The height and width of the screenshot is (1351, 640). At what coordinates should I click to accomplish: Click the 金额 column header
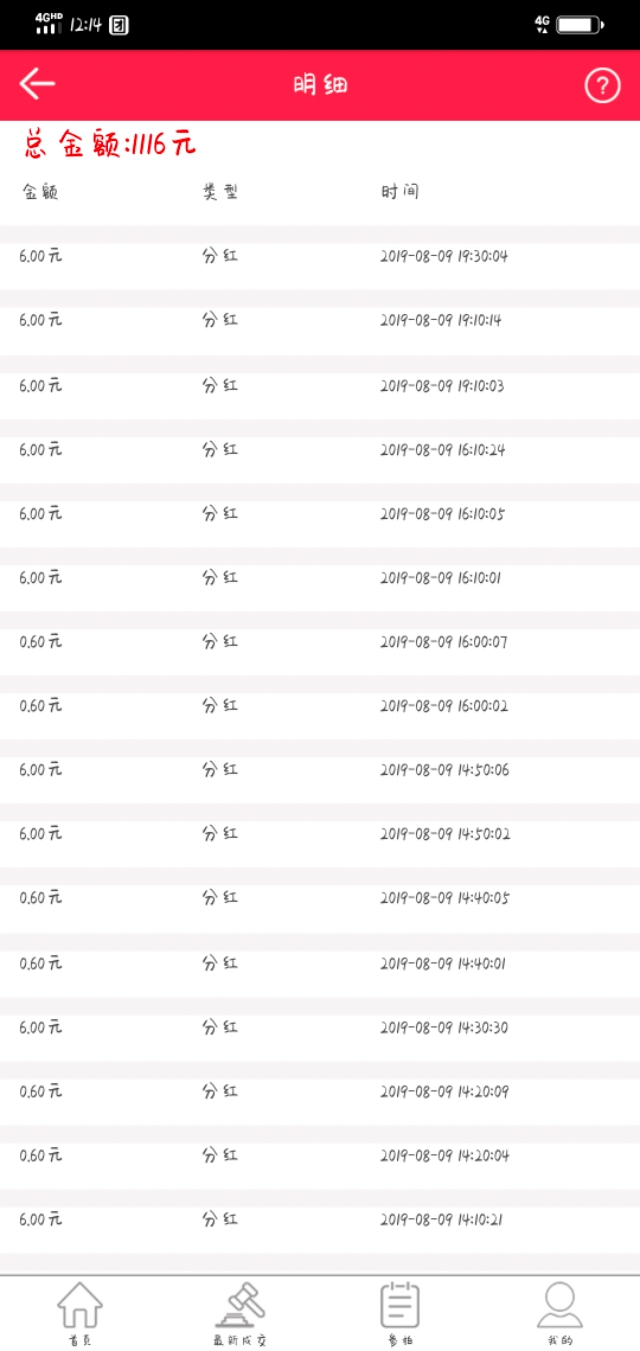pyautogui.click(x=41, y=192)
